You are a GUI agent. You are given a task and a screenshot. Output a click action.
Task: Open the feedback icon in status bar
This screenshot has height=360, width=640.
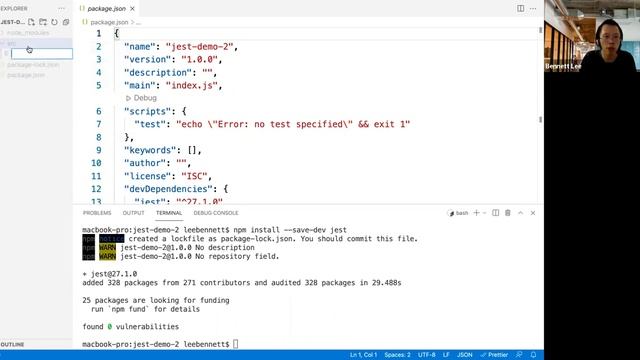tap(519, 355)
